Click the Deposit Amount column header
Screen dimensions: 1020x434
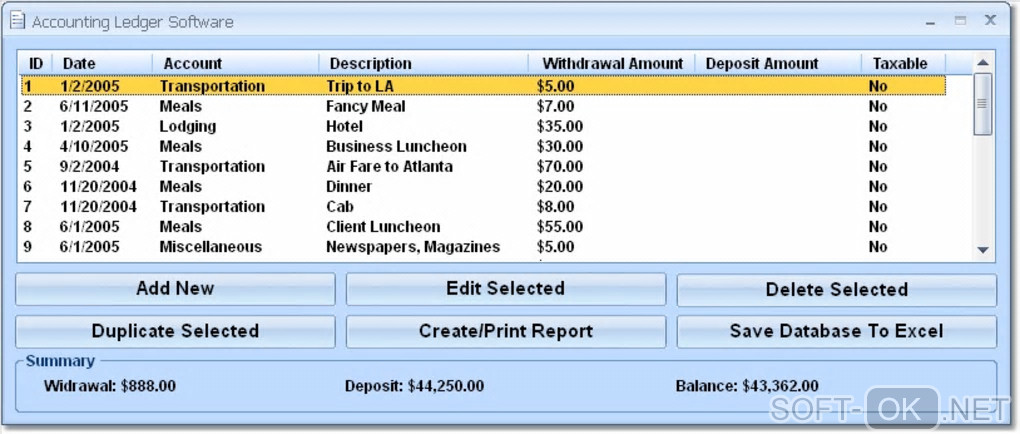tap(779, 64)
